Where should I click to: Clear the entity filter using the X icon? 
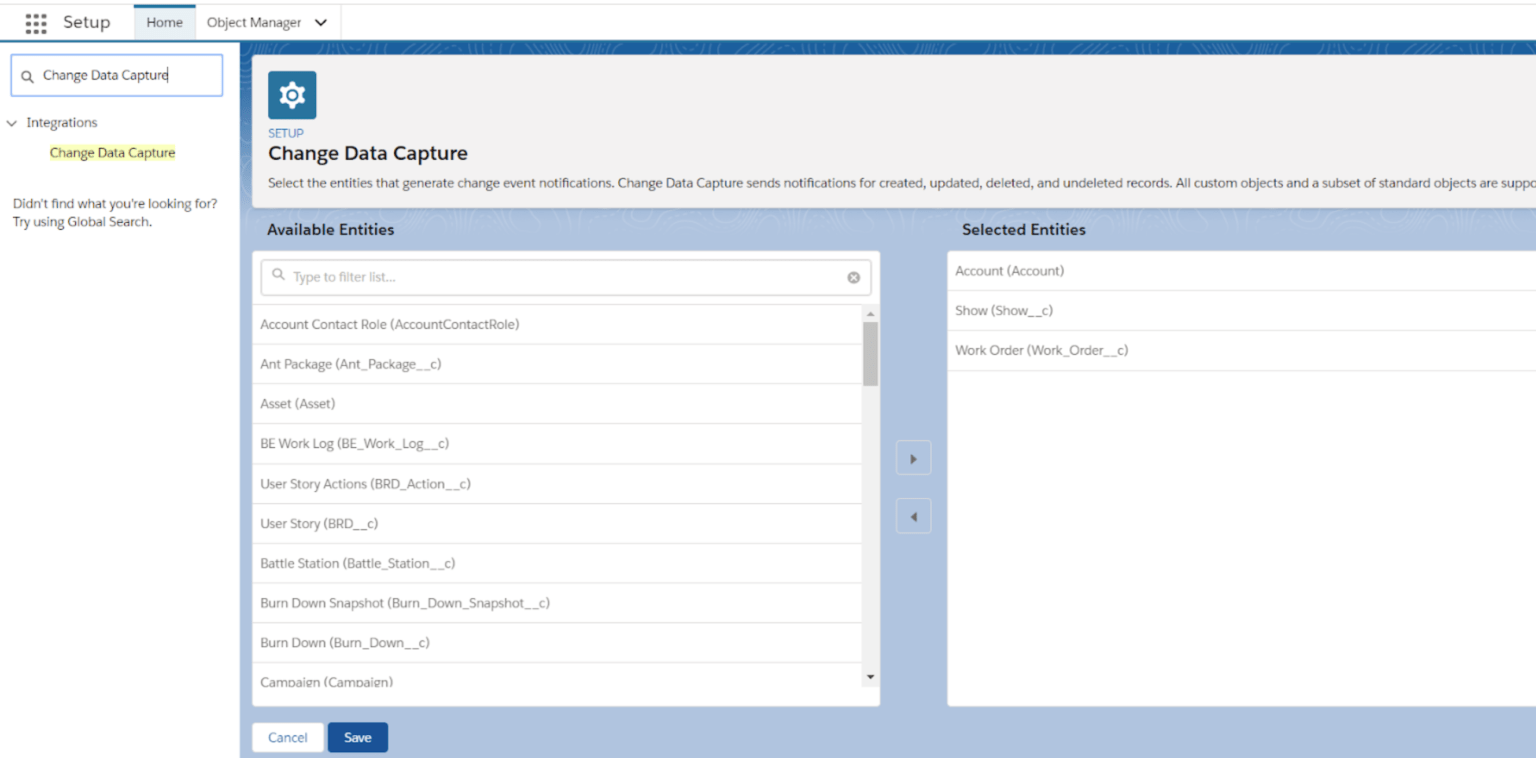tap(853, 277)
